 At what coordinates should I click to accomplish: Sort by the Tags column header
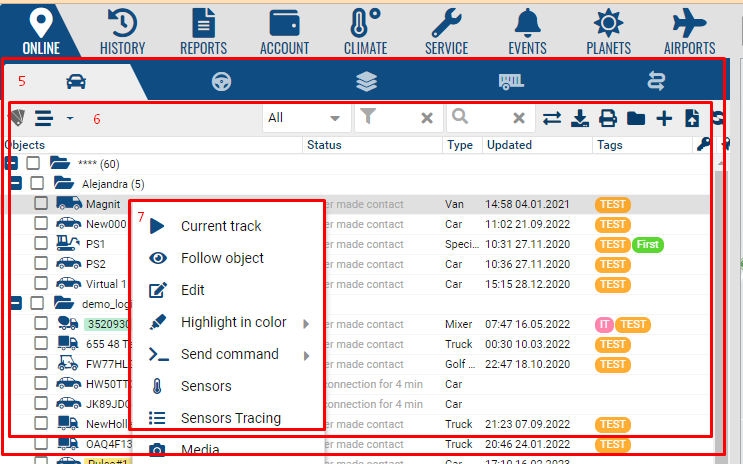click(x=610, y=145)
